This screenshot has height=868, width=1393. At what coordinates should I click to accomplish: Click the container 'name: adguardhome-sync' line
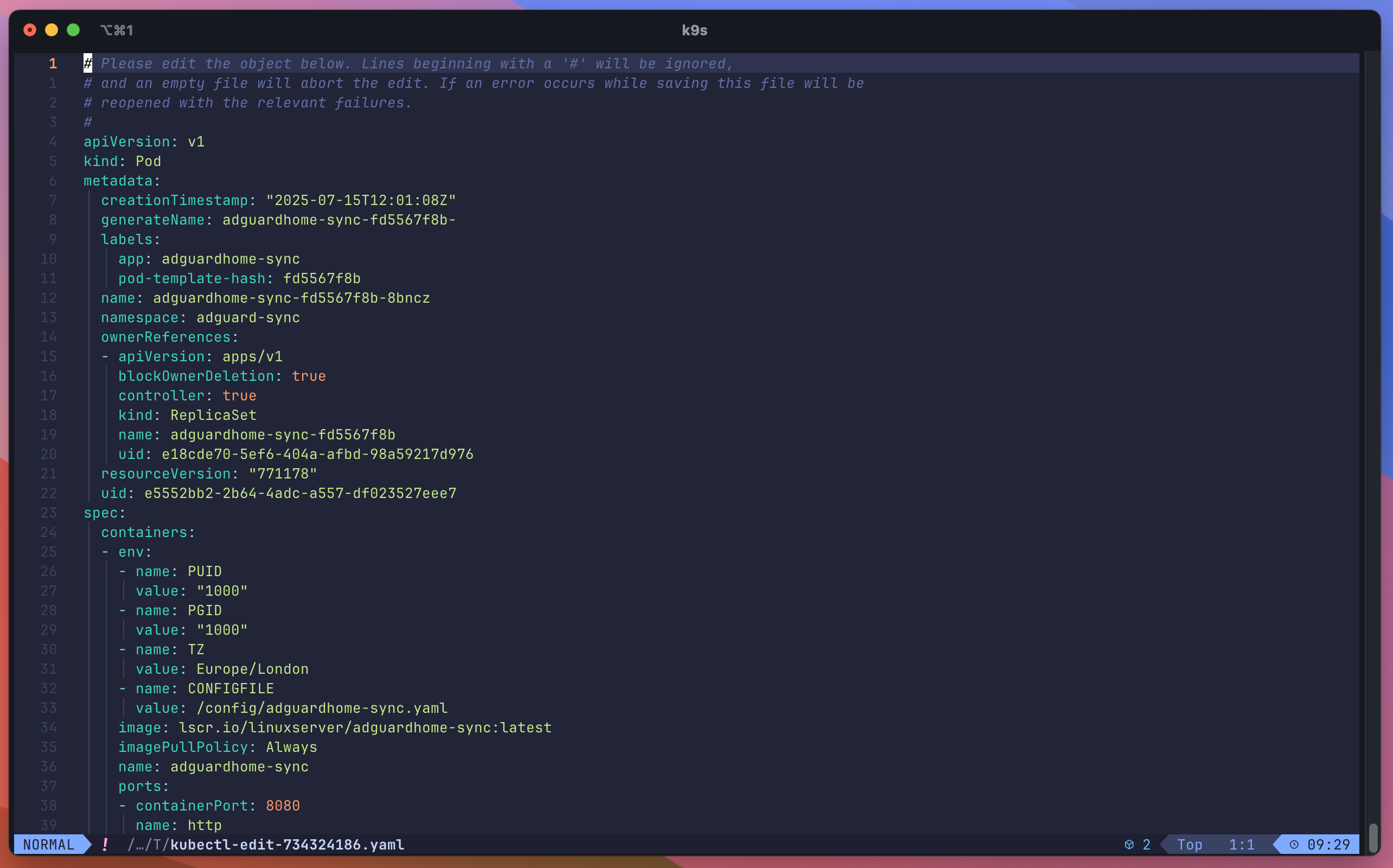214,767
